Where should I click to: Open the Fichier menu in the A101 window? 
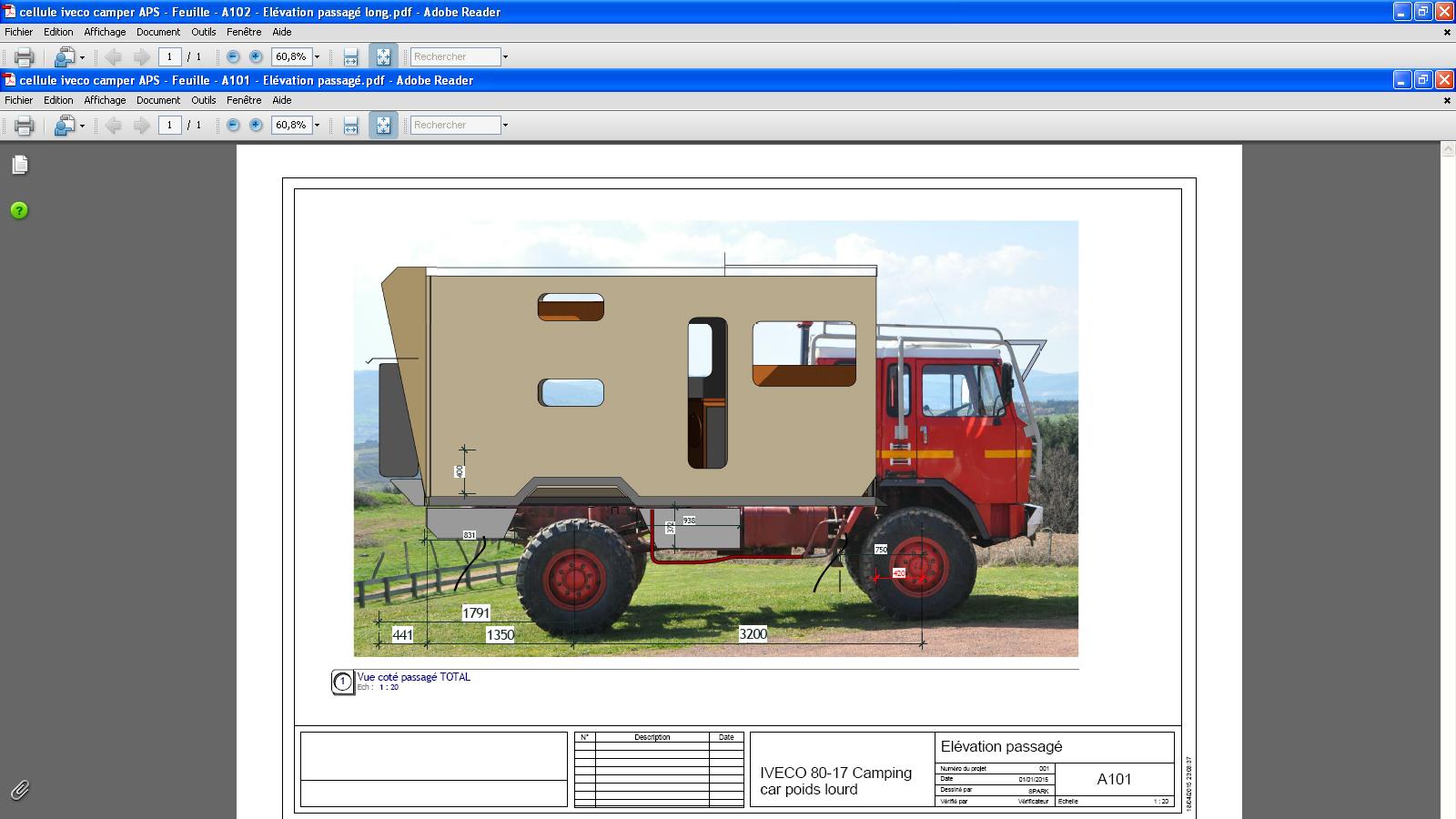click(18, 100)
